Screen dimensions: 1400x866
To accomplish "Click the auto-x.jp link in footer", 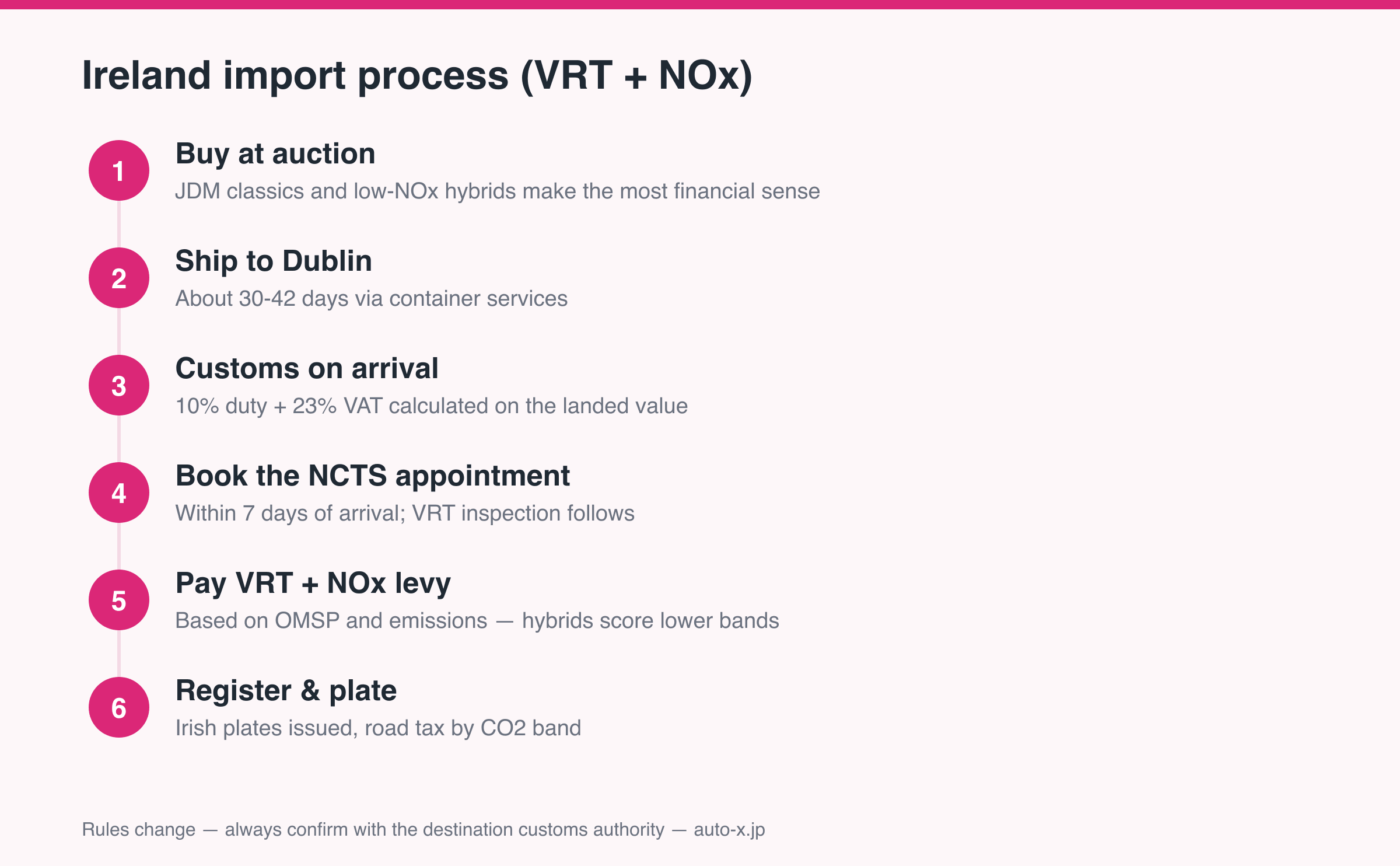I will coord(729,830).
